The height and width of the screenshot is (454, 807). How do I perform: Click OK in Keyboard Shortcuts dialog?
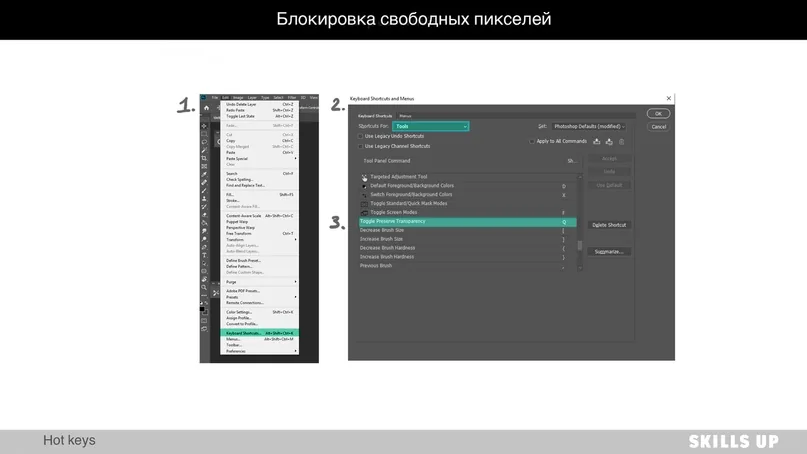point(658,114)
